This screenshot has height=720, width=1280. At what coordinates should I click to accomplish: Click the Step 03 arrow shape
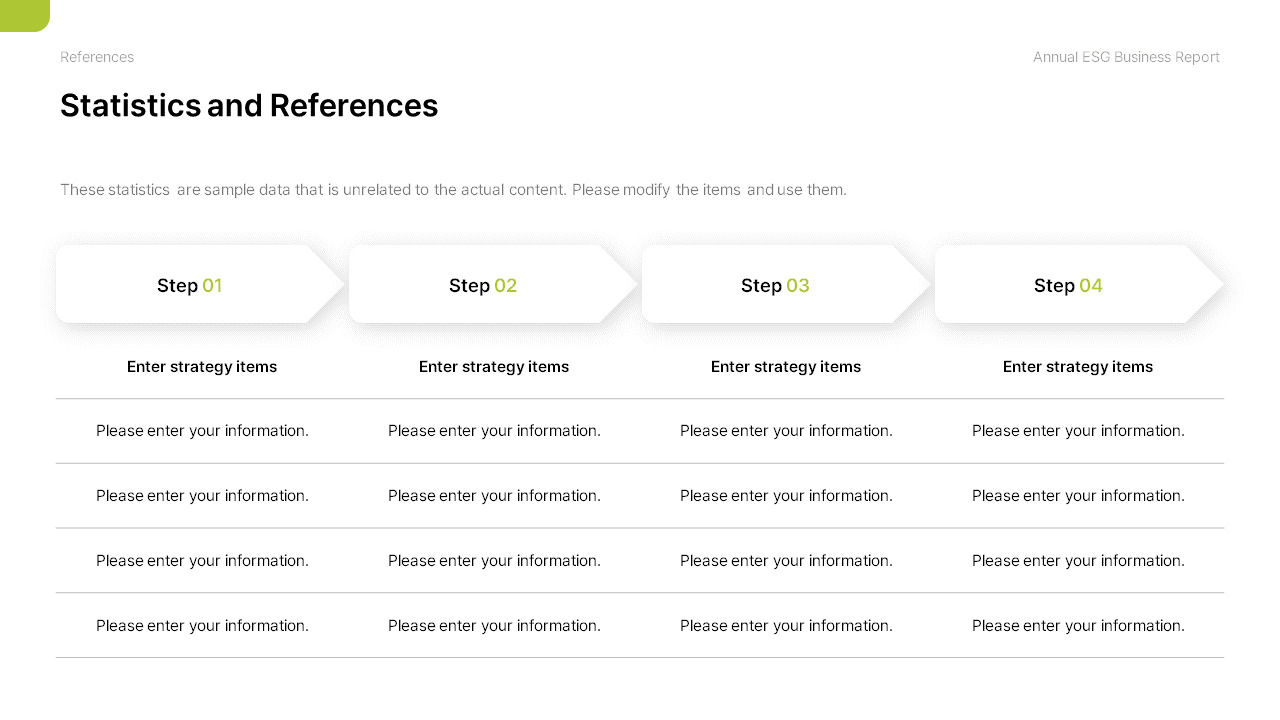786,284
